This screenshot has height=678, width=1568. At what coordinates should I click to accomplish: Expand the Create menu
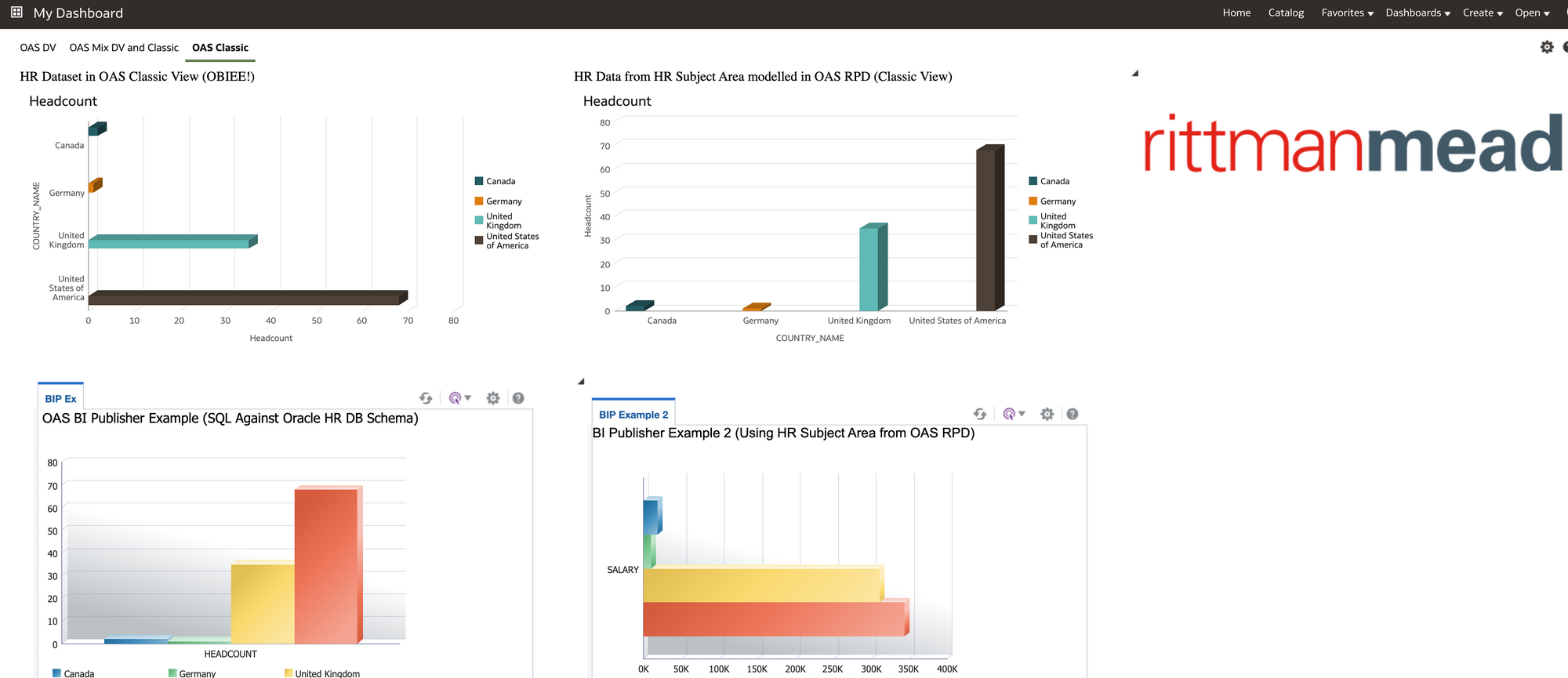click(x=1483, y=13)
